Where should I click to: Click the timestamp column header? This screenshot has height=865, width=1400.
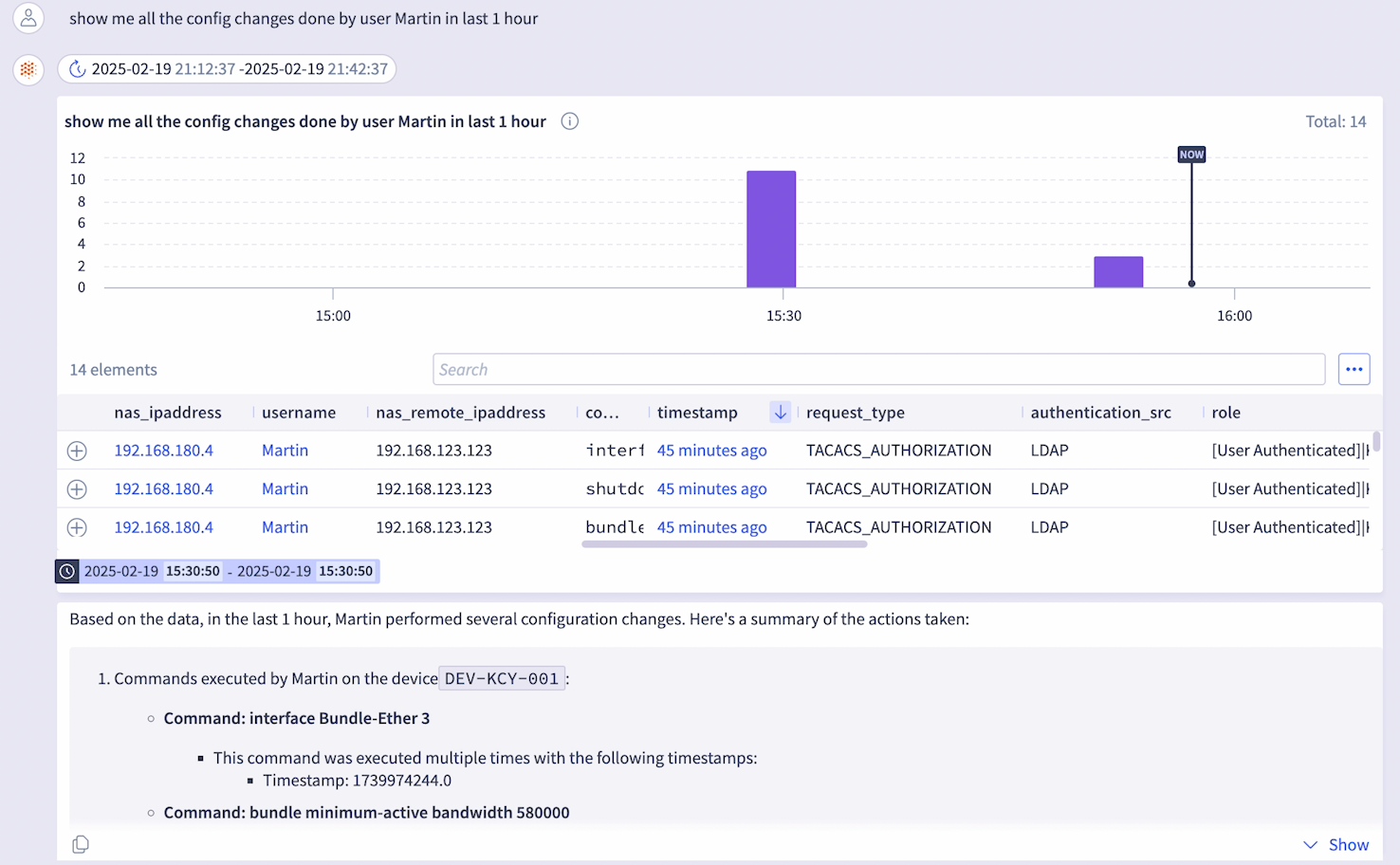click(x=697, y=413)
